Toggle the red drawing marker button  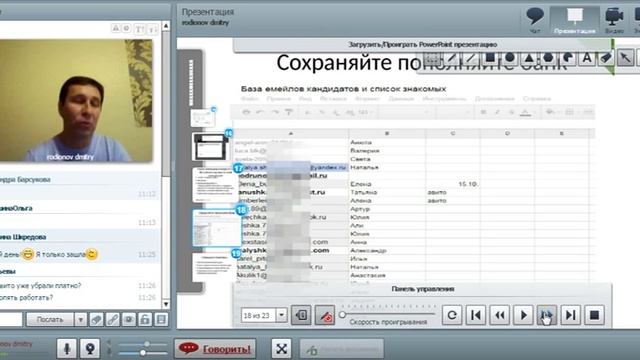click(x=325, y=316)
